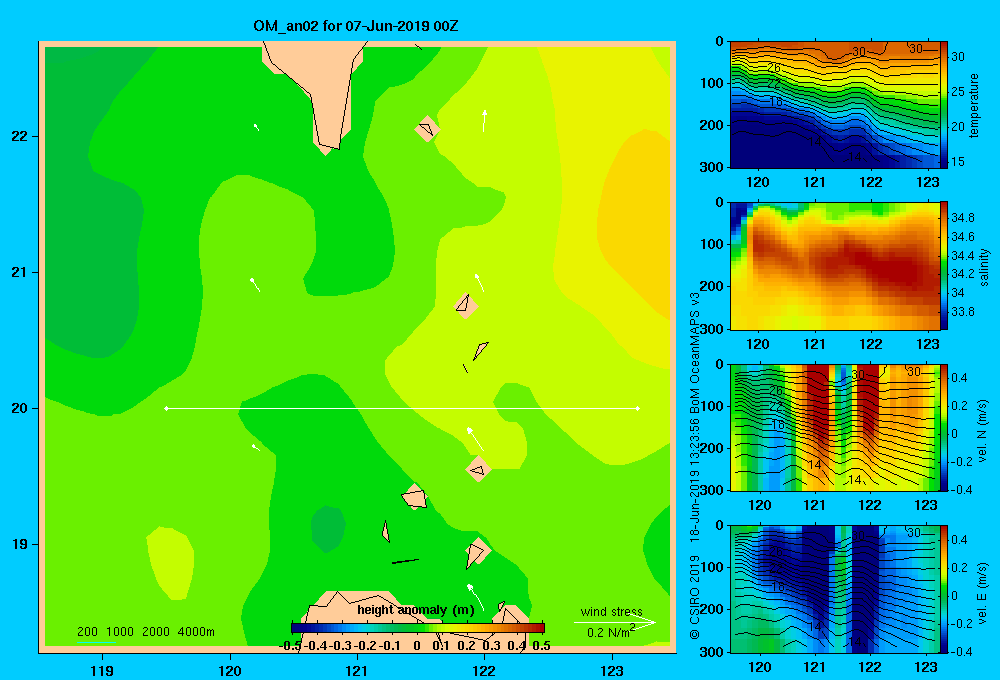
Task: Click the "wind stress" legend label
Action: point(612,611)
